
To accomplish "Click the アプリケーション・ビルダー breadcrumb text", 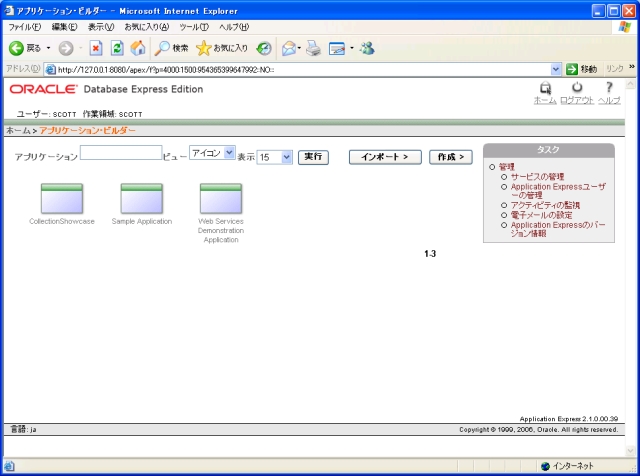I will [x=87, y=131].
